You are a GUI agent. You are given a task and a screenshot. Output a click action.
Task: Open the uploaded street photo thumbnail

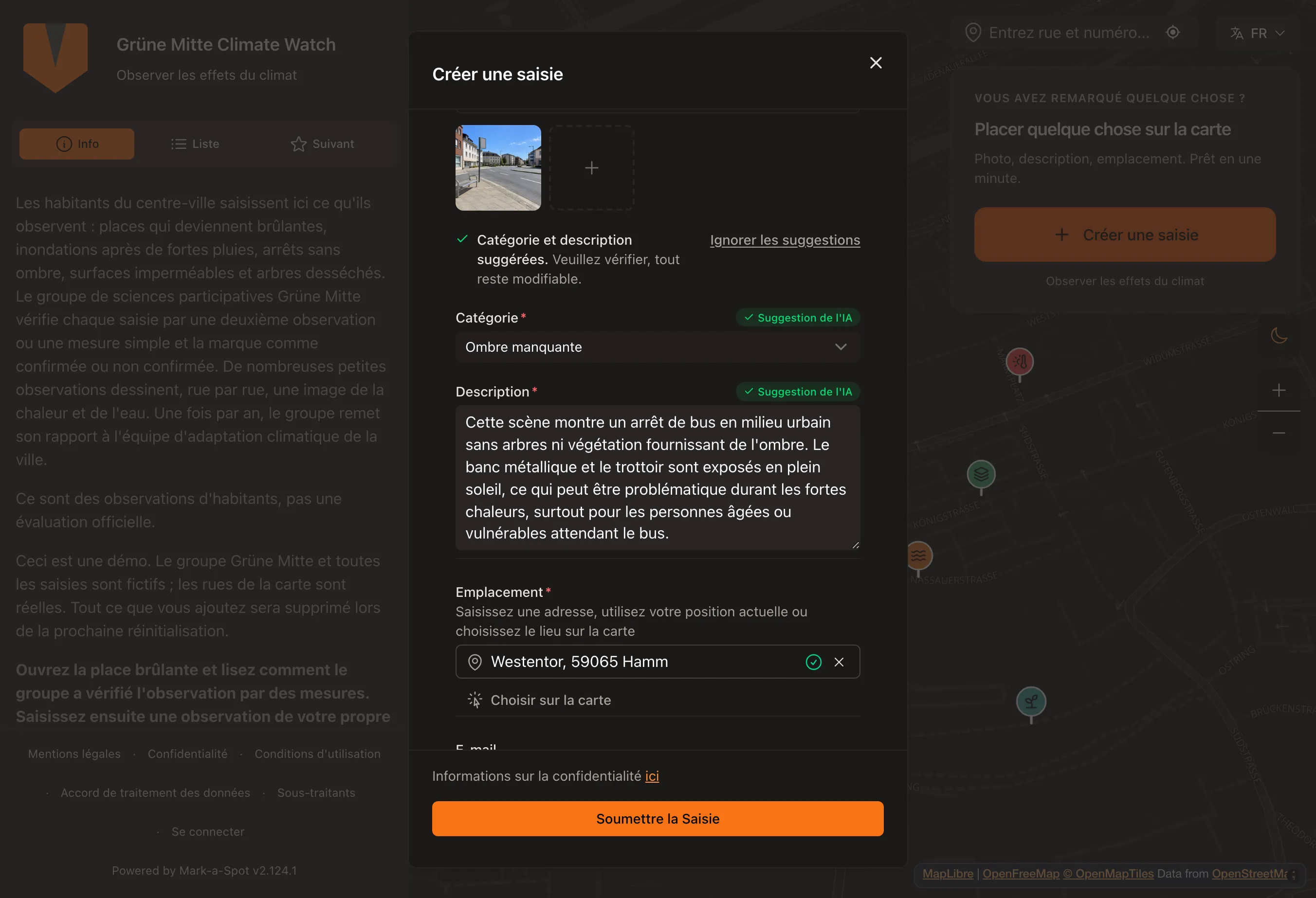pyautogui.click(x=498, y=167)
